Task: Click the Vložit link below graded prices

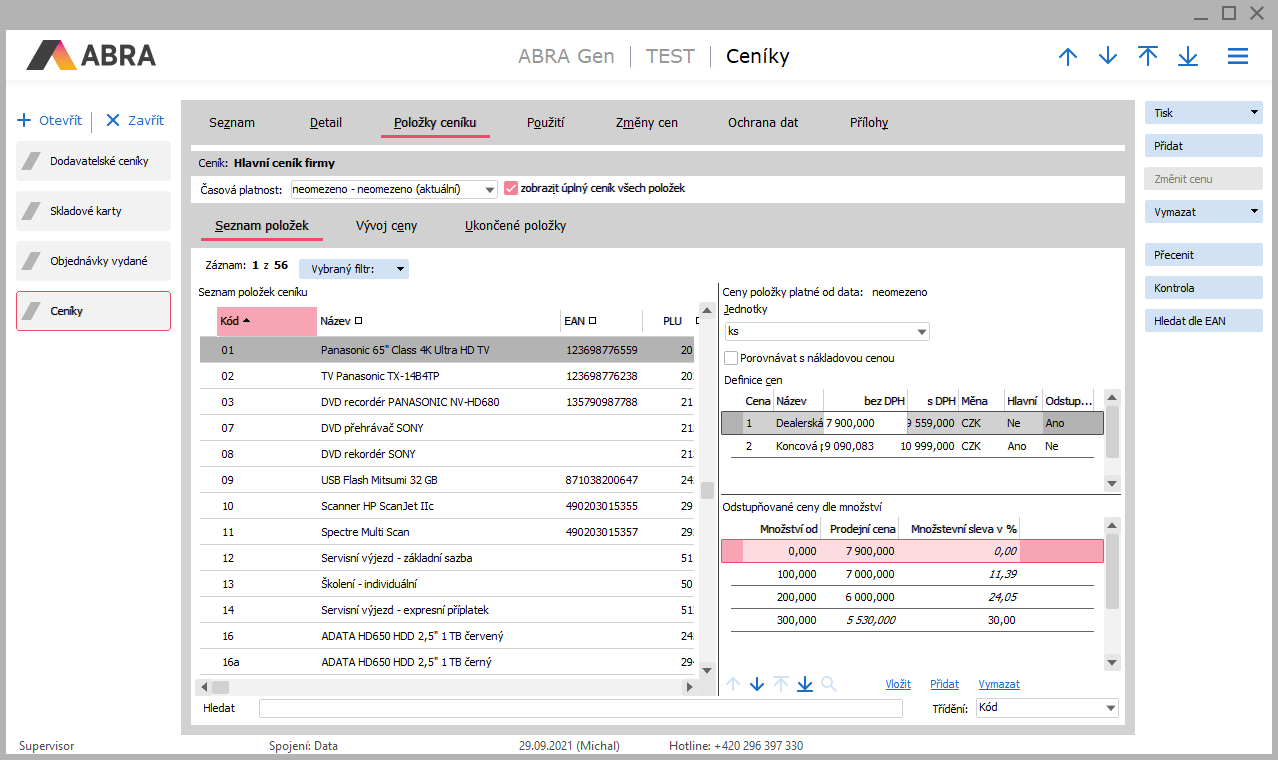Action: coord(897,684)
